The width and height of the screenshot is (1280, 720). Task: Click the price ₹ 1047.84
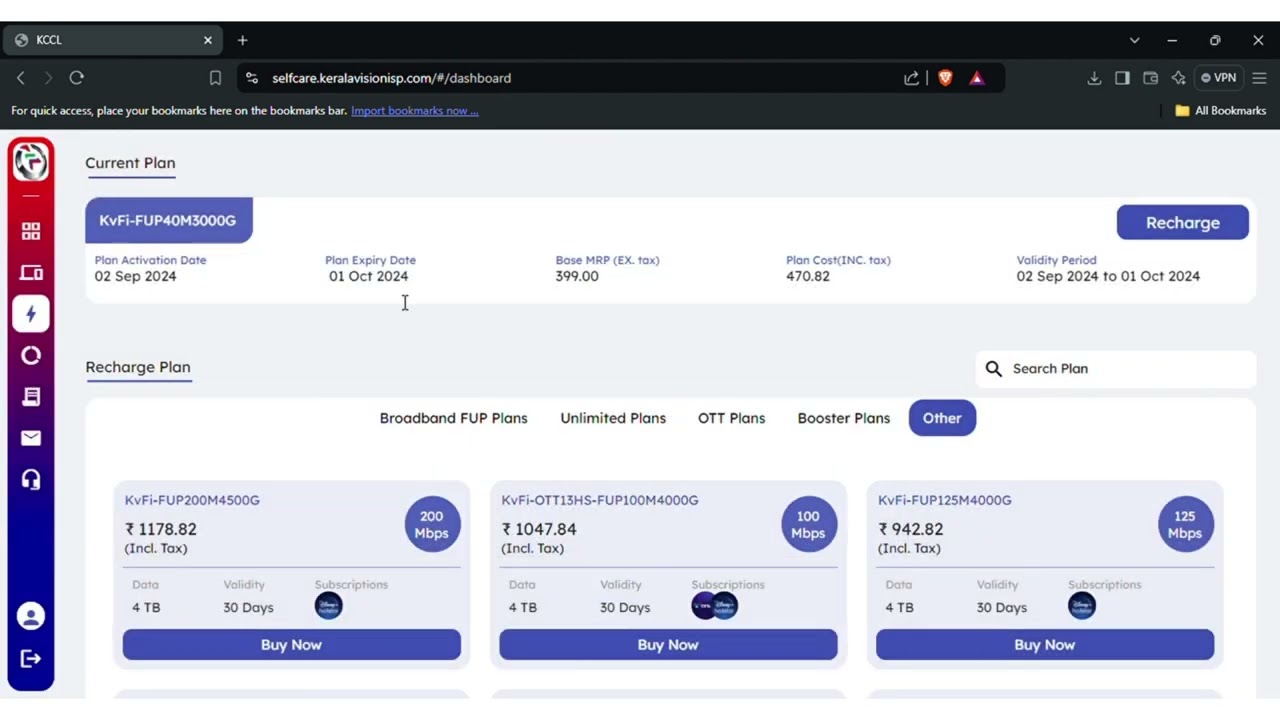539,529
